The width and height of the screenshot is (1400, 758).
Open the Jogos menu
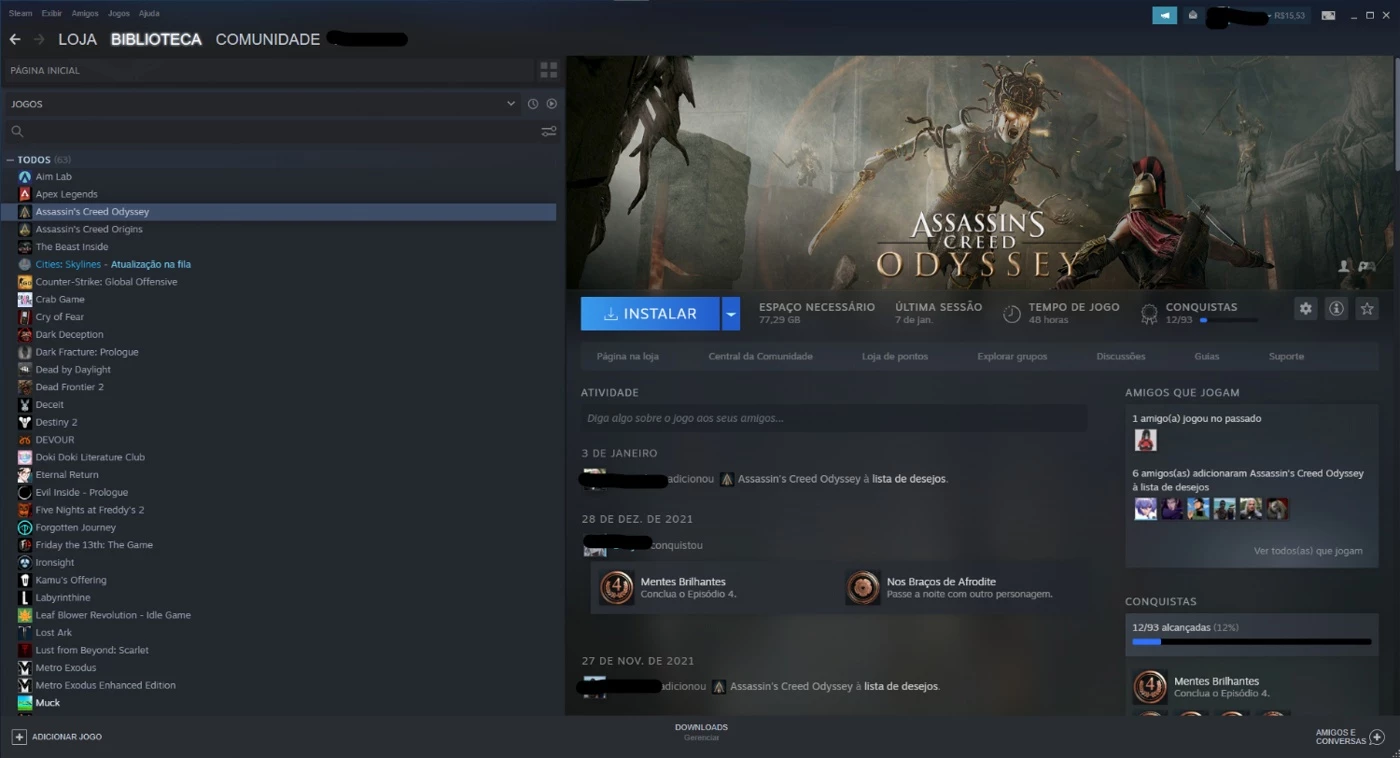[x=118, y=14]
